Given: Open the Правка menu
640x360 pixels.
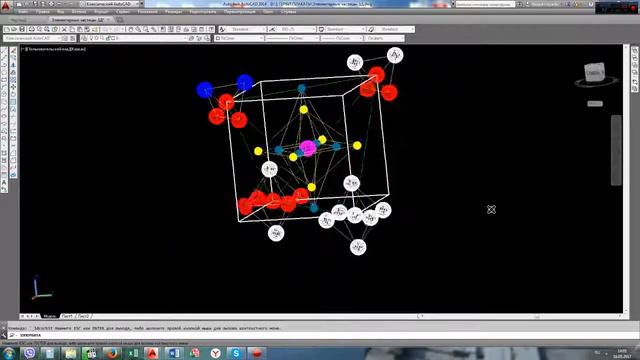Looking at the screenshot, I should (42, 12).
